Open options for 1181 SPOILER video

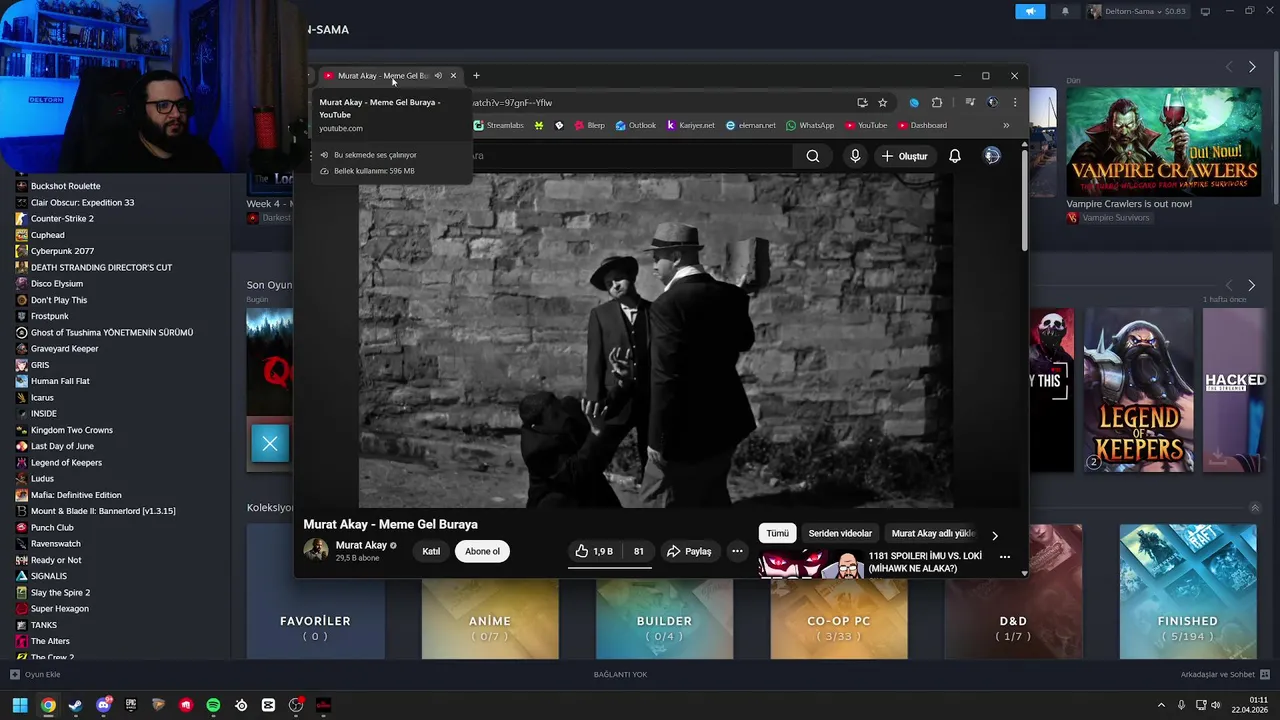(1005, 557)
